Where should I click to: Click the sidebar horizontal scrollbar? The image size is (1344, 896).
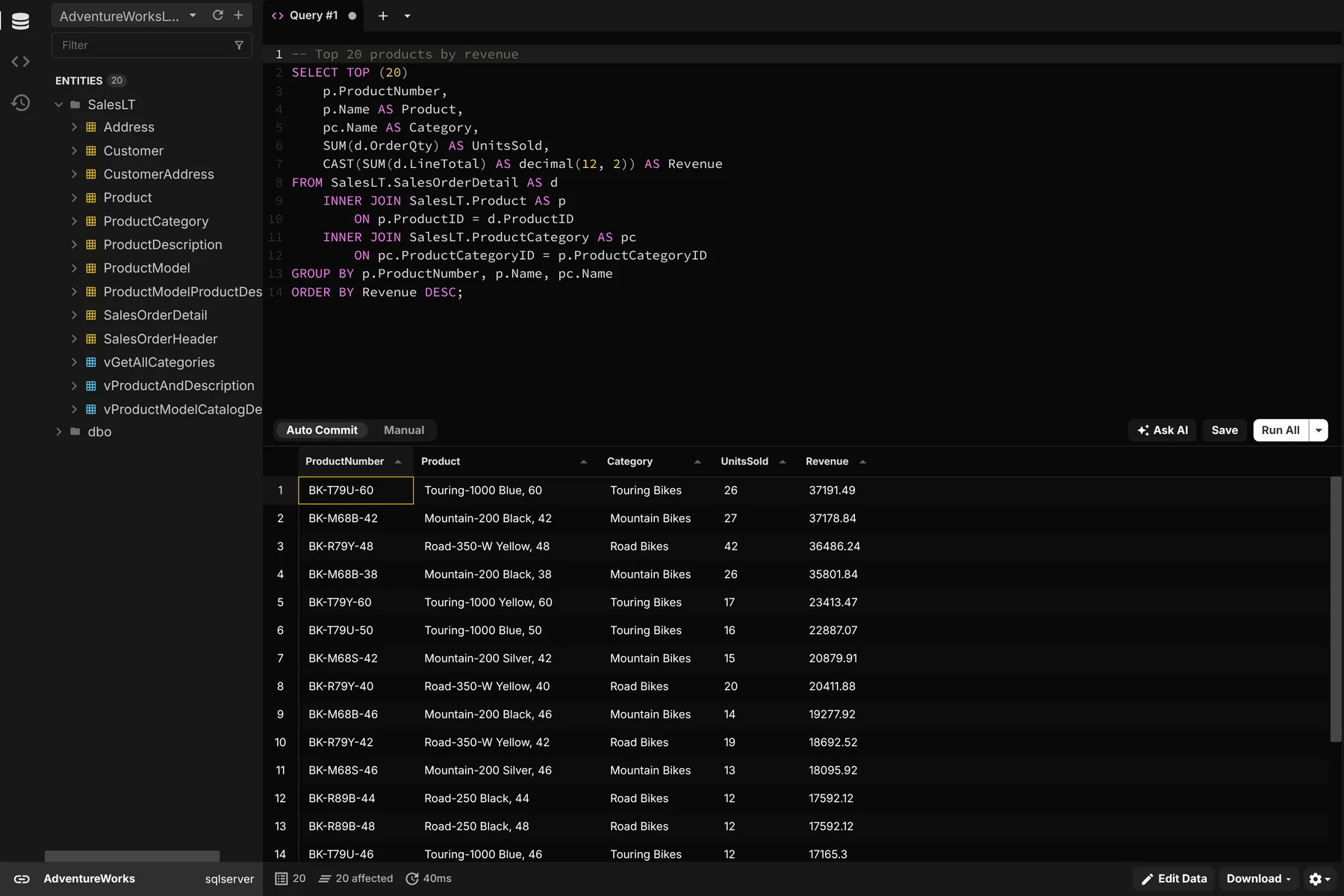pos(132,856)
